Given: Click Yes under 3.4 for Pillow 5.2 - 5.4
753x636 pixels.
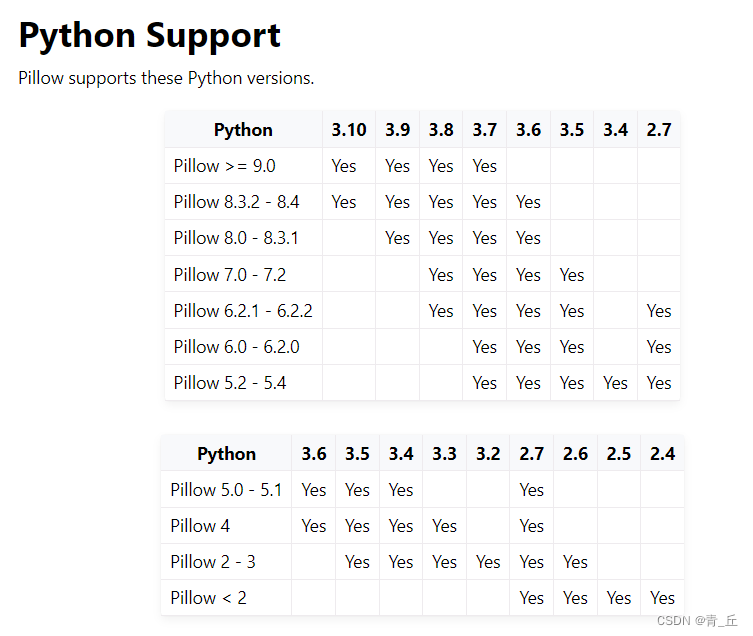Looking at the screenshot, I should (x=615, y=383).
